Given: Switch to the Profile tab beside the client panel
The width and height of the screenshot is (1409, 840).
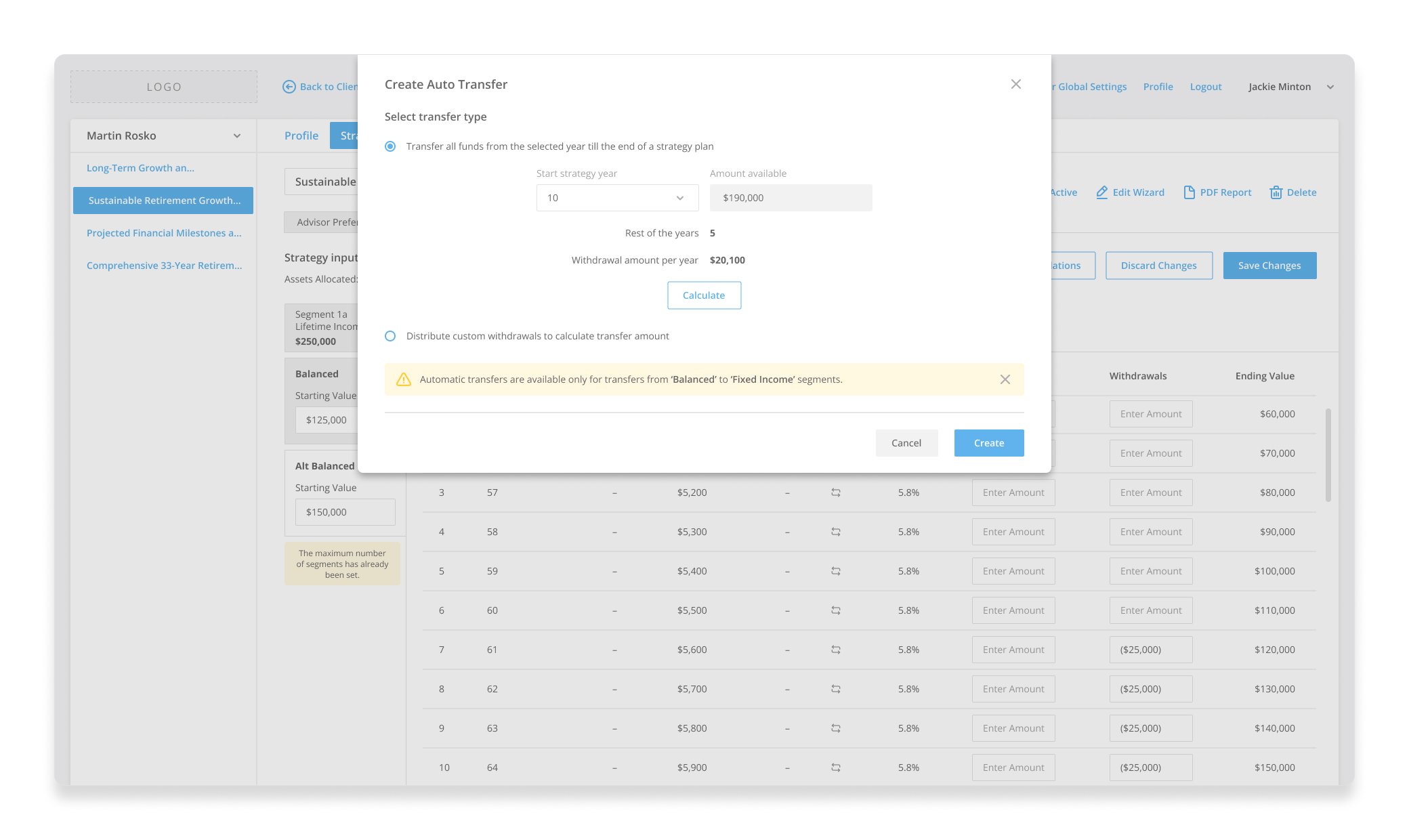Looking at the screenshot, I should pyautogui.click(x=301, y=135).
